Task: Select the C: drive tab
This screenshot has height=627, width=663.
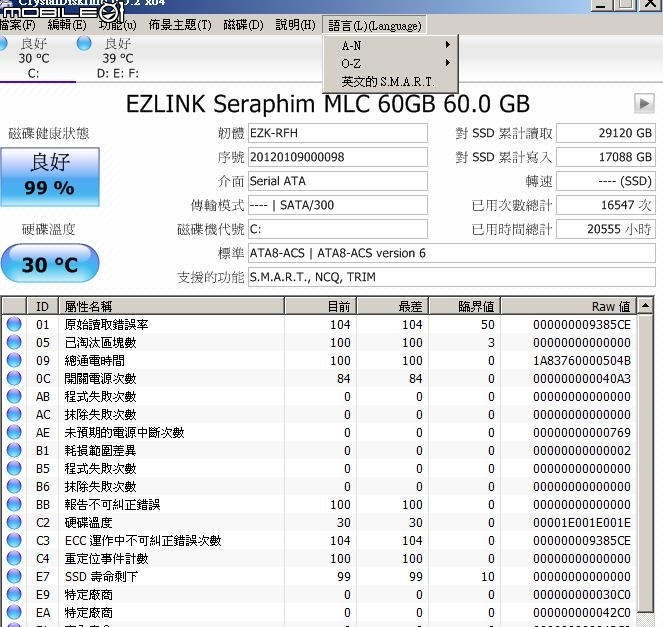Action: click(34, 59)
